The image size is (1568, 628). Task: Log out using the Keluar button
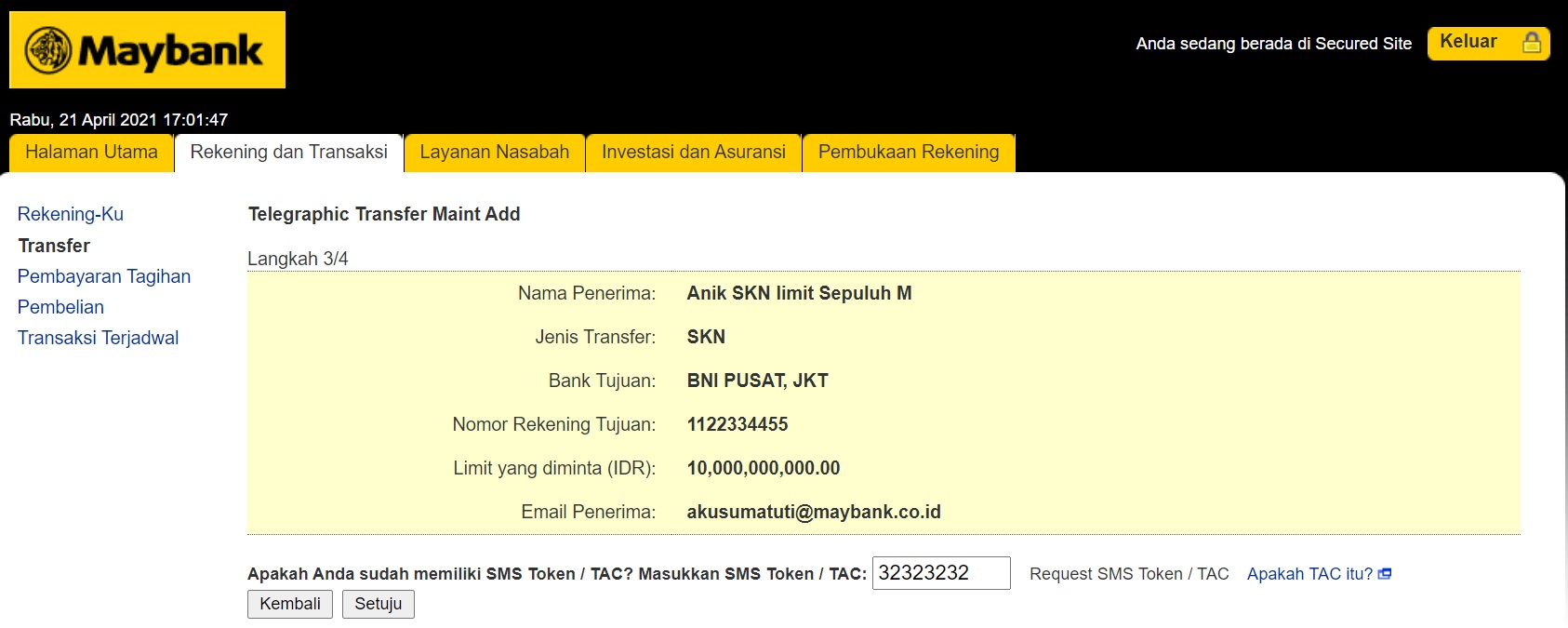click(x=1468, y=43)
